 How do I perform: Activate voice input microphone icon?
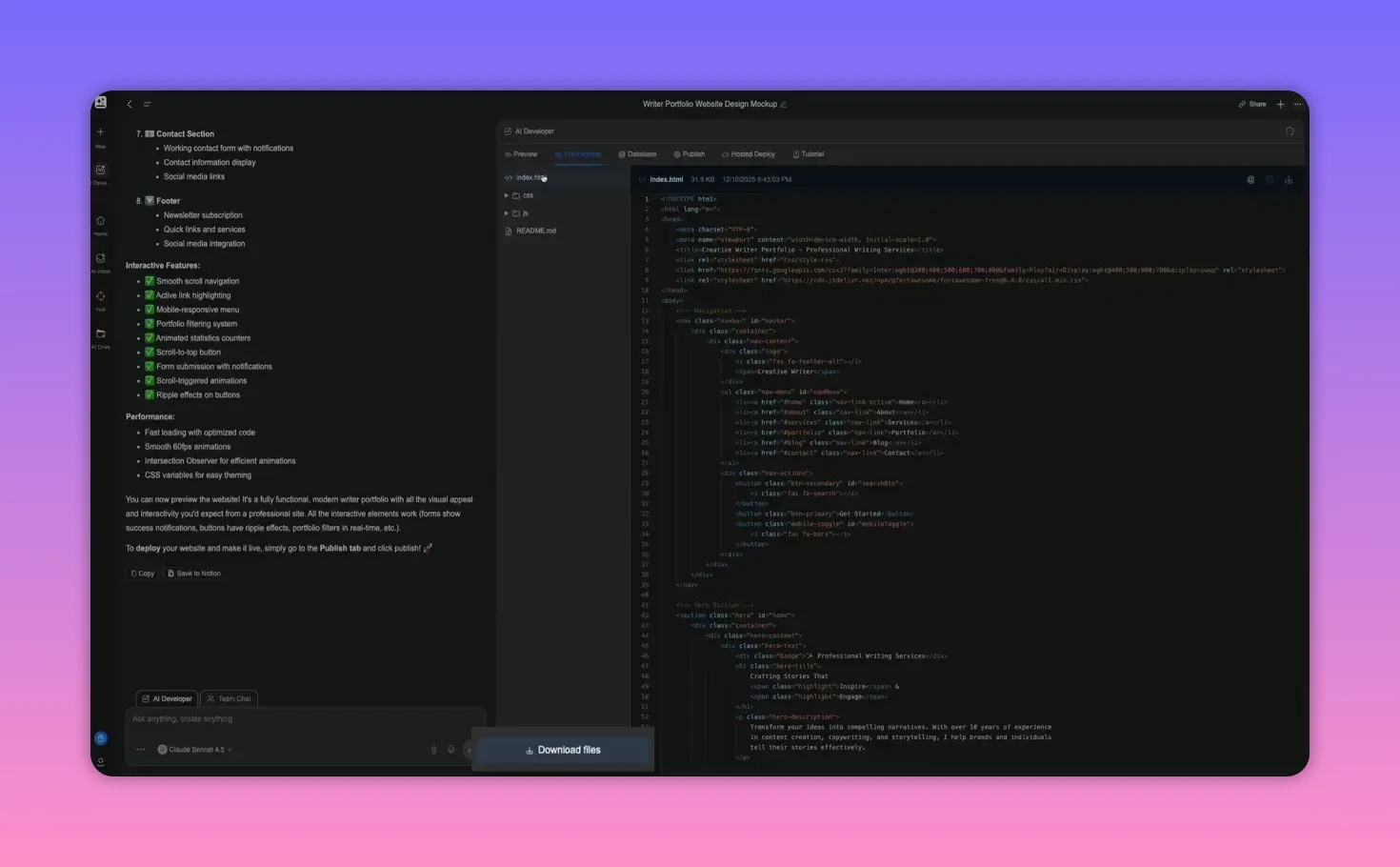(450, 750)
